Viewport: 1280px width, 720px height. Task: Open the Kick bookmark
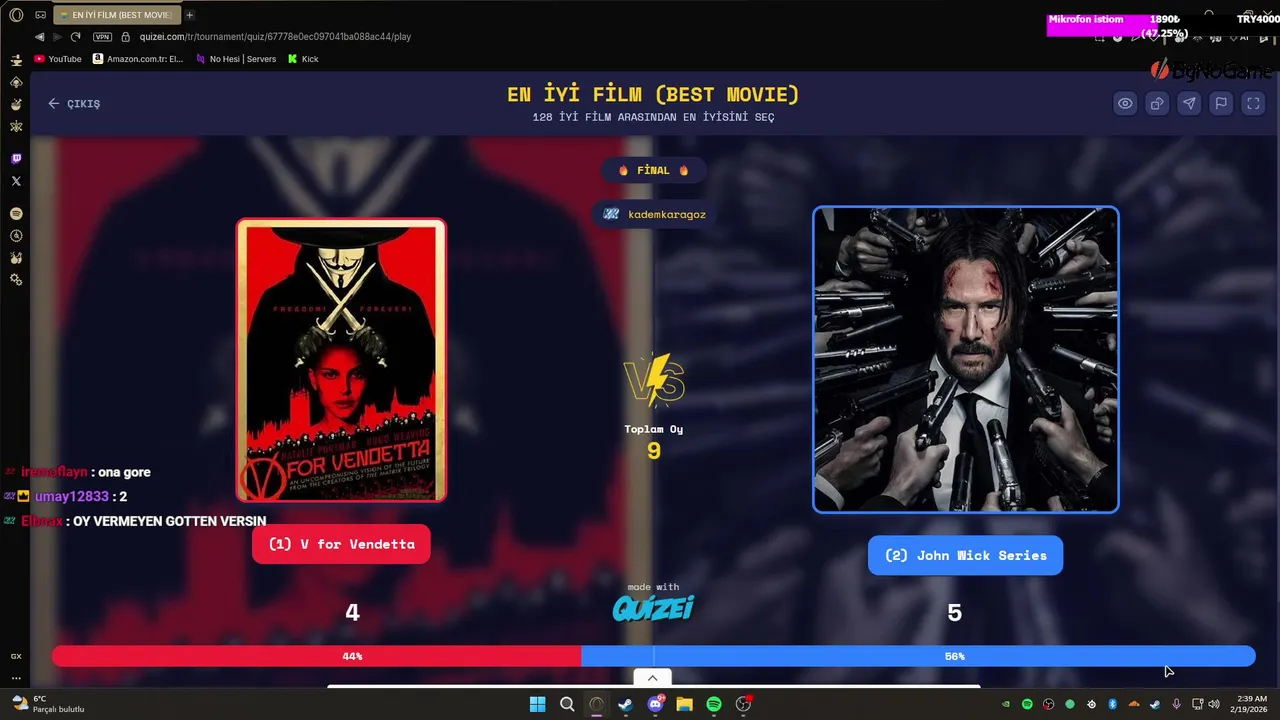pyautogui.click(x=303, y=59)
